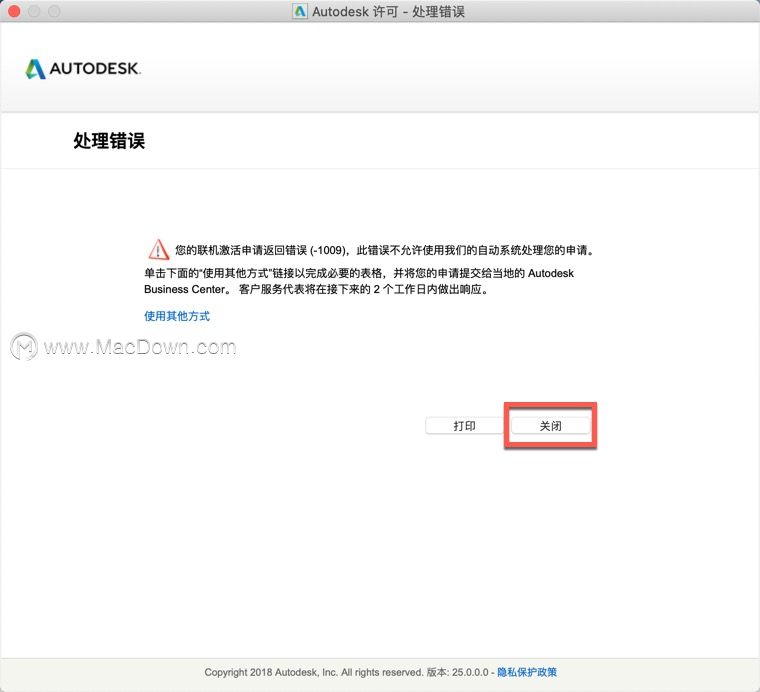The width and height of the screenshot is (760, 692).
Task: Click the error text containing (-1009)
Action: pos(384,250)
